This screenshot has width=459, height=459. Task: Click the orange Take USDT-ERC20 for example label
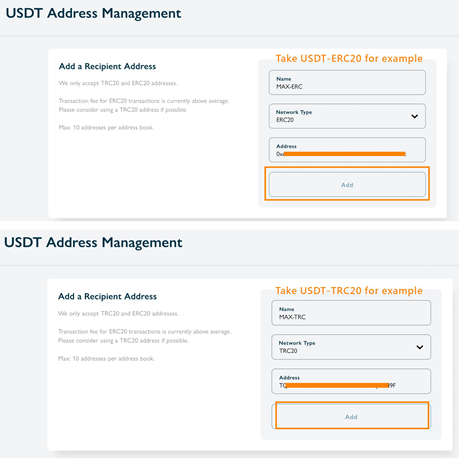pos(349,58)
